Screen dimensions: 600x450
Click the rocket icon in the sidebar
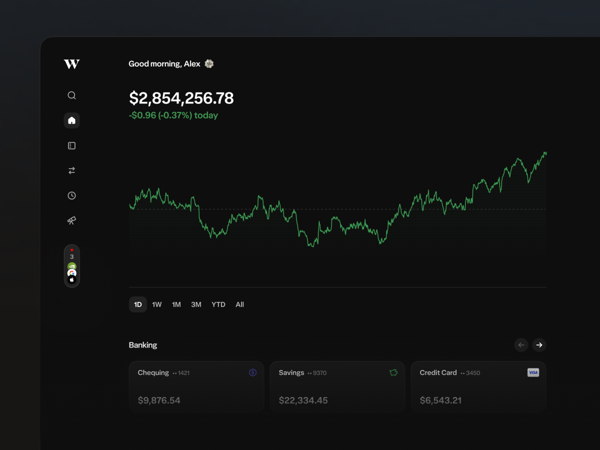pos(71,221)
